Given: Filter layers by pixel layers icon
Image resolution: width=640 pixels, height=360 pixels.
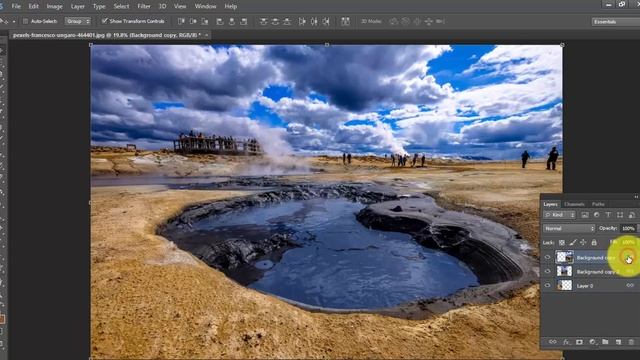Looking at the screenshot, I should pyautogui.click(x=585, y=215).
